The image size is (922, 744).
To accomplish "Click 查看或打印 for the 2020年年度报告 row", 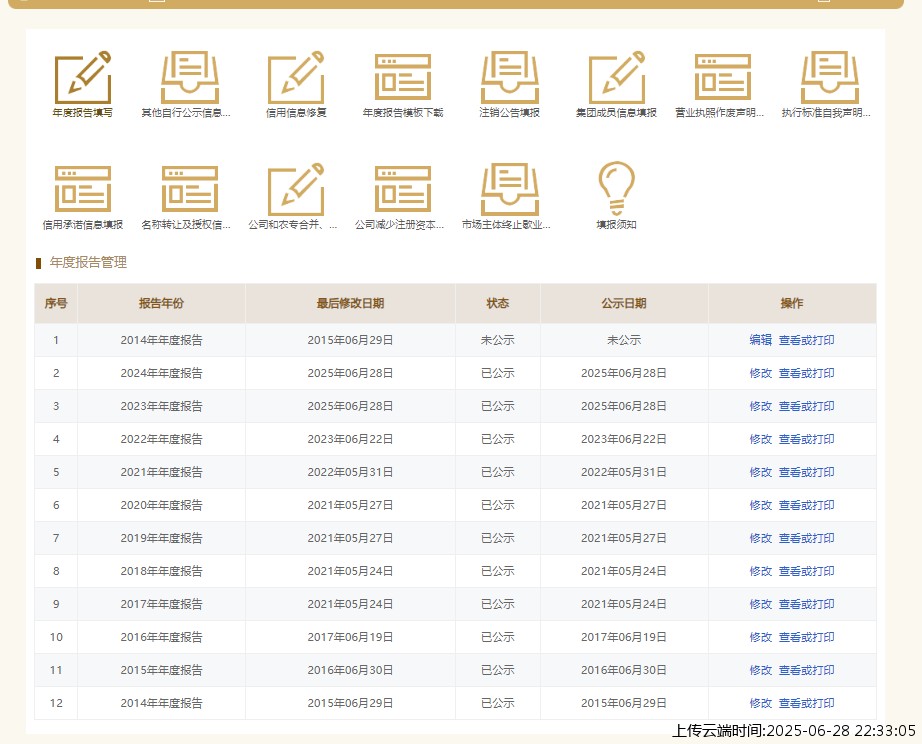I will click(x=806, y=505).
